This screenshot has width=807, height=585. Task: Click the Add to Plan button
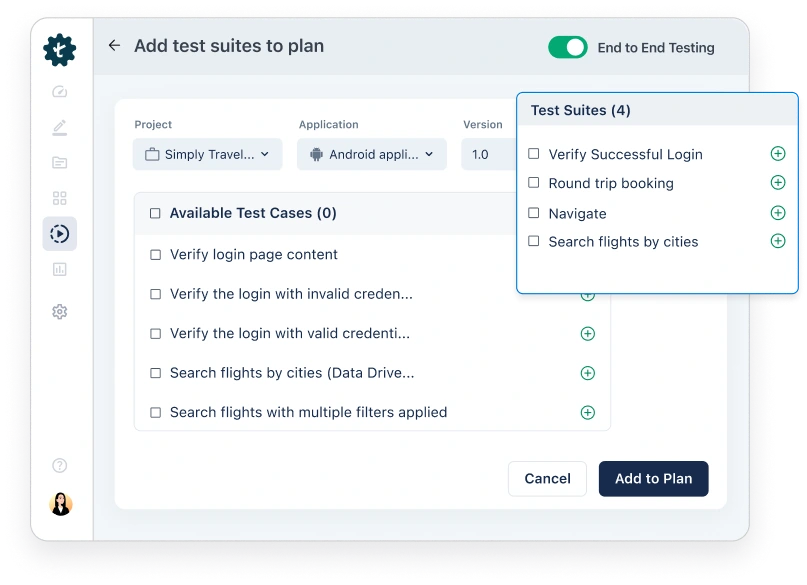click(653, 479)
